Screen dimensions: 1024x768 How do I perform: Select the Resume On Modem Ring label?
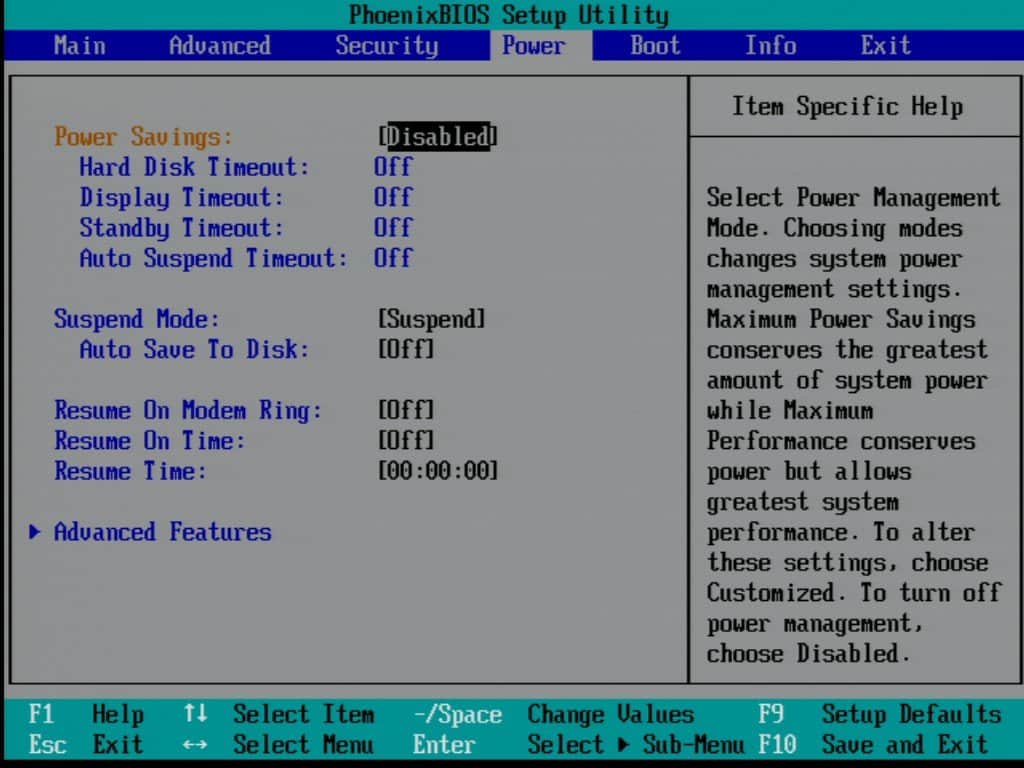188,411
